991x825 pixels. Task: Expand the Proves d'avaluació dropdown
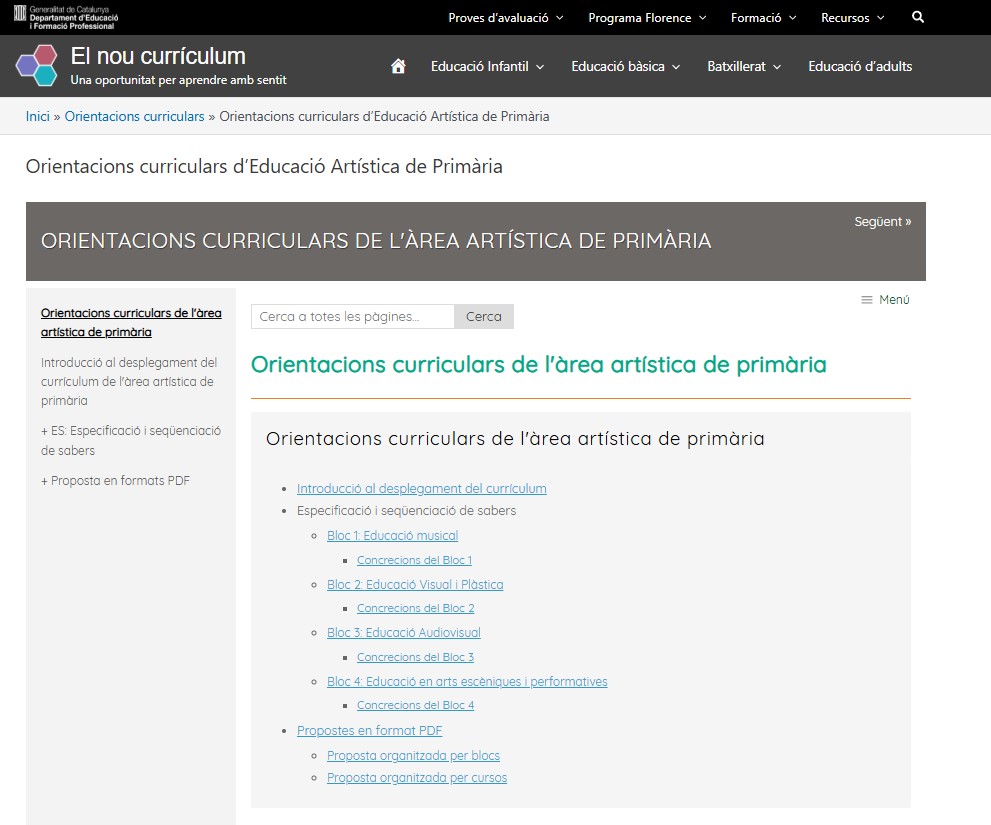(x=505, y=18)
